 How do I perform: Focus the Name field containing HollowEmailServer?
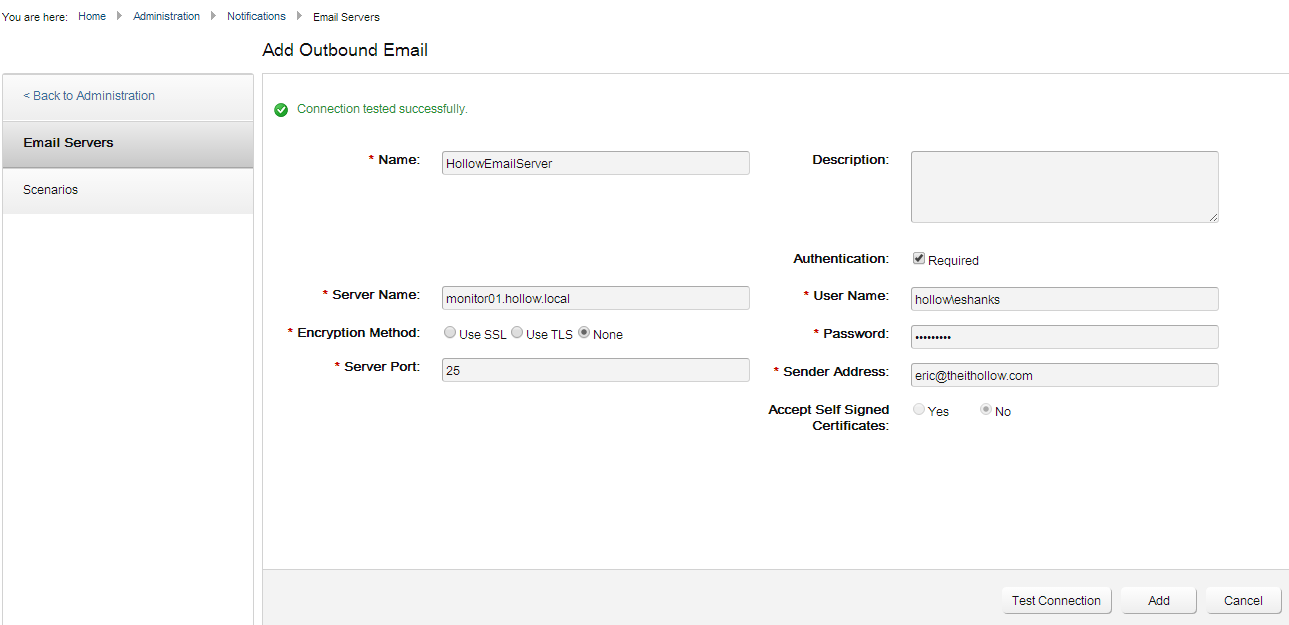(595, 163)
